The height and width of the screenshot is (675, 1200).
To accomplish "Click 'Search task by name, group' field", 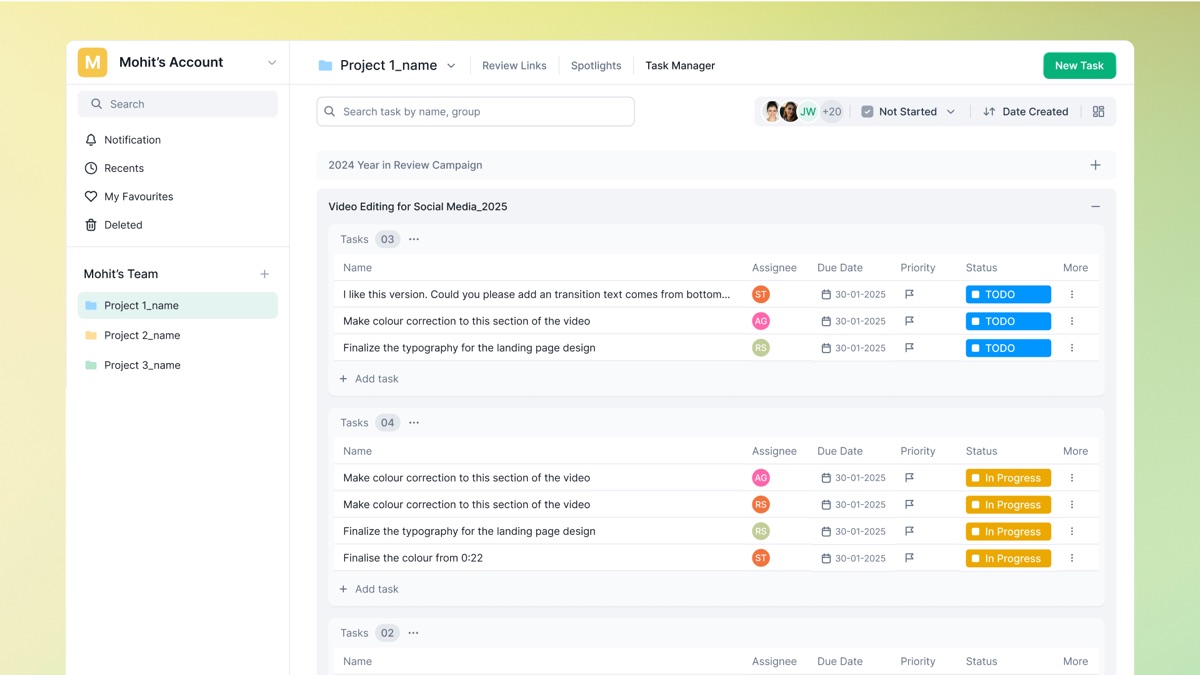I will [x=475, y=112].
